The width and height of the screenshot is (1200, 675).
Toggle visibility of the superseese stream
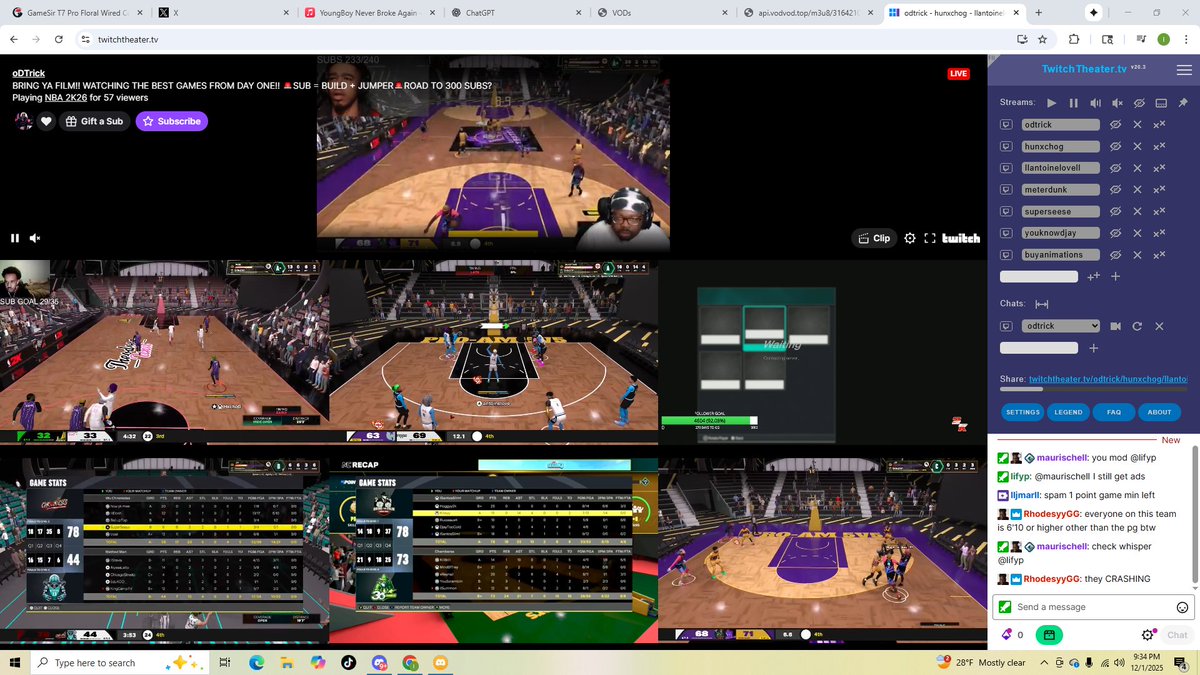tap(1115, 212)
